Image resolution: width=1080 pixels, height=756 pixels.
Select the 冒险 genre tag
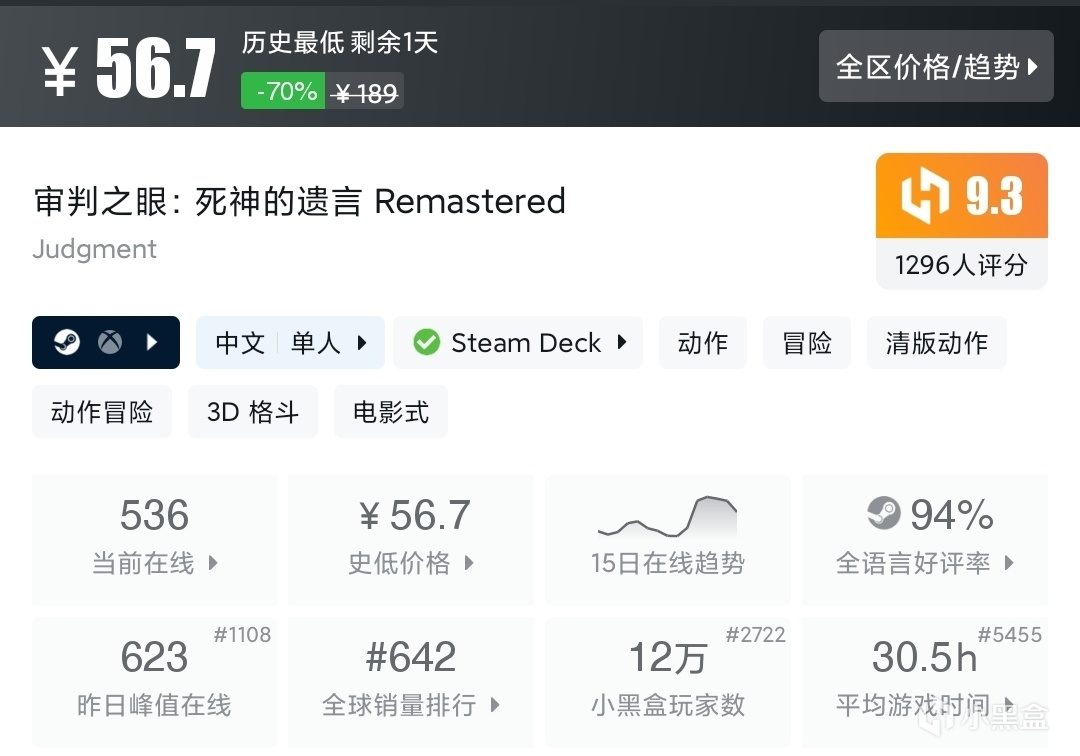807,343
